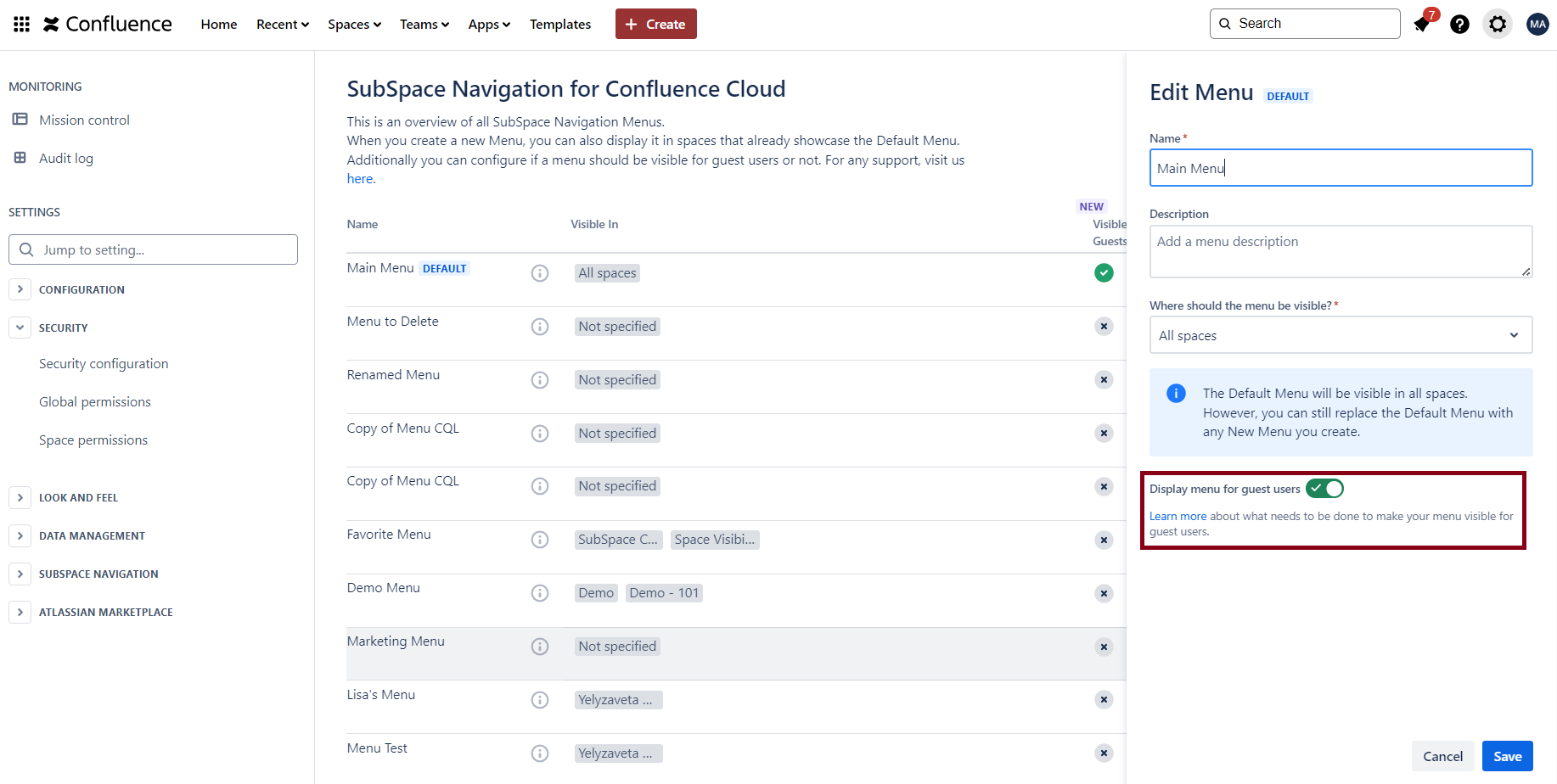Expand the SubSpace Navigation settings section

tap(20, 574)
